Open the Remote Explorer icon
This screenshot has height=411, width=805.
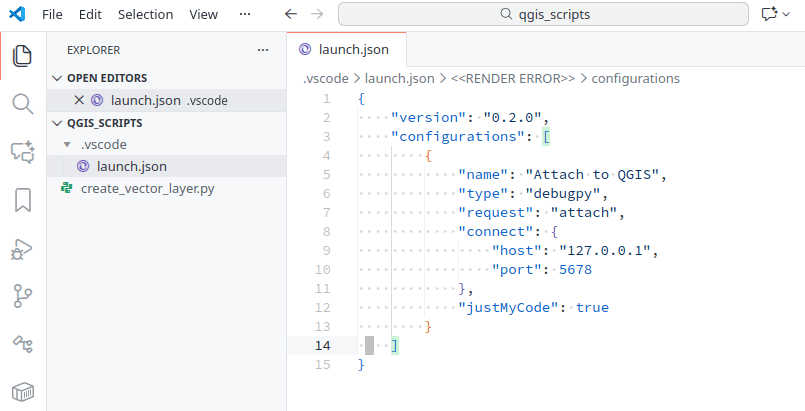click(x=22, y=344)
